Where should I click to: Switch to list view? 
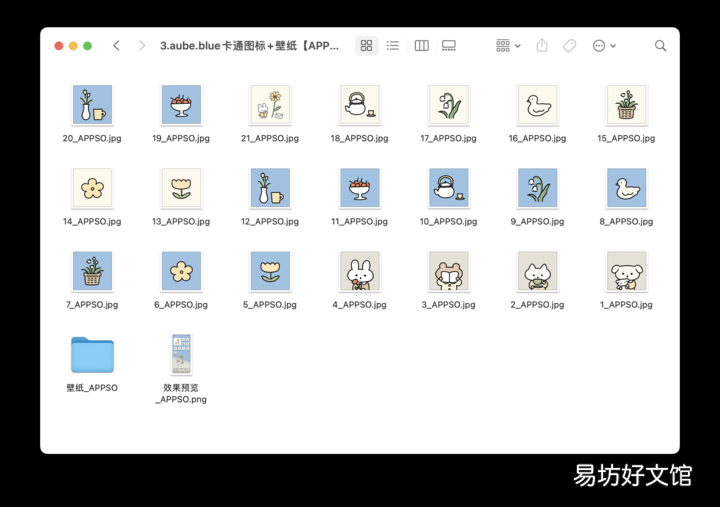(x=393, y=45)
